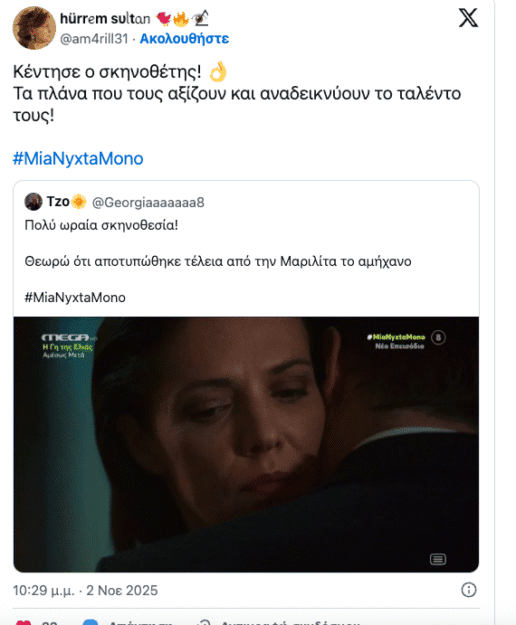The height and width of the screenshot is (625, 516).
Task: Click the captions icon on video
Action: click(x=438, y=559)
